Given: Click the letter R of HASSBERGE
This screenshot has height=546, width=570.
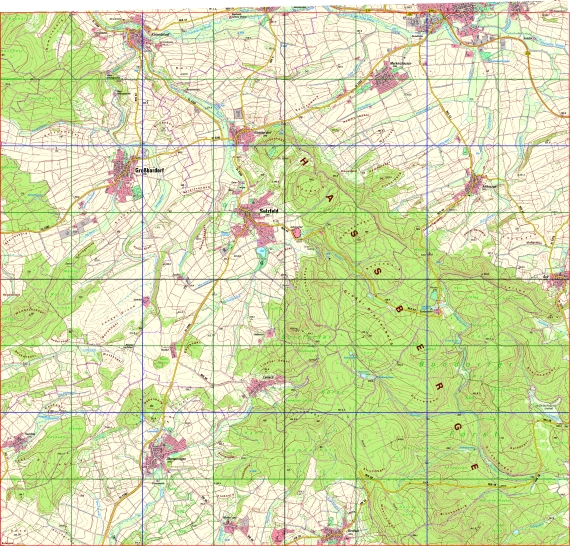Looking at the screenshot, I should pyautogui.click(x=439, y=387).
